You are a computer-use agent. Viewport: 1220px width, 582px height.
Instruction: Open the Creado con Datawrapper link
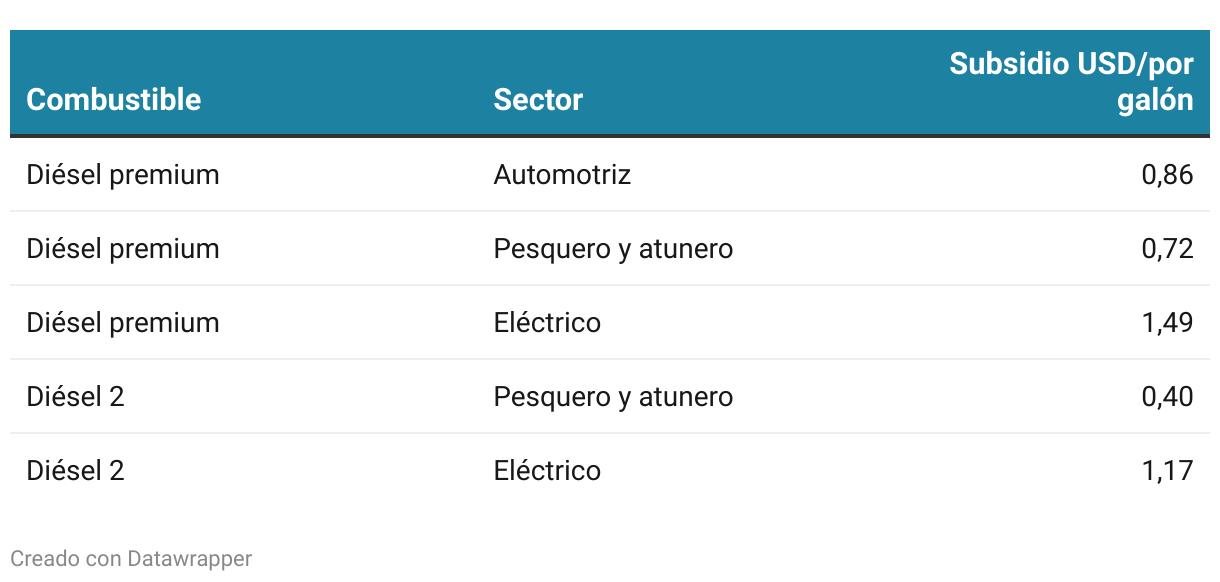point(131,558)
